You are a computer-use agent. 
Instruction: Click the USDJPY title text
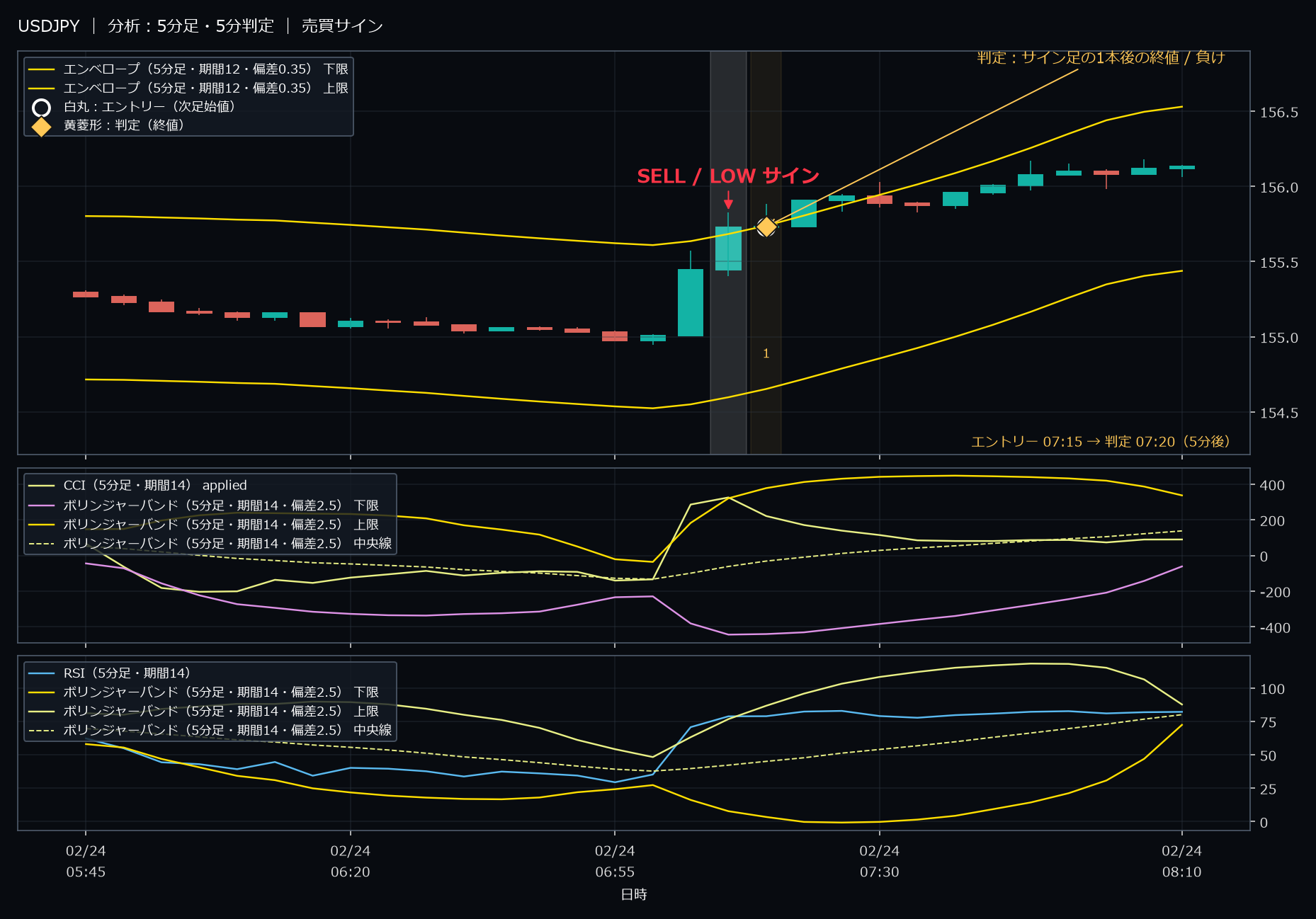[x=49, y=26]
